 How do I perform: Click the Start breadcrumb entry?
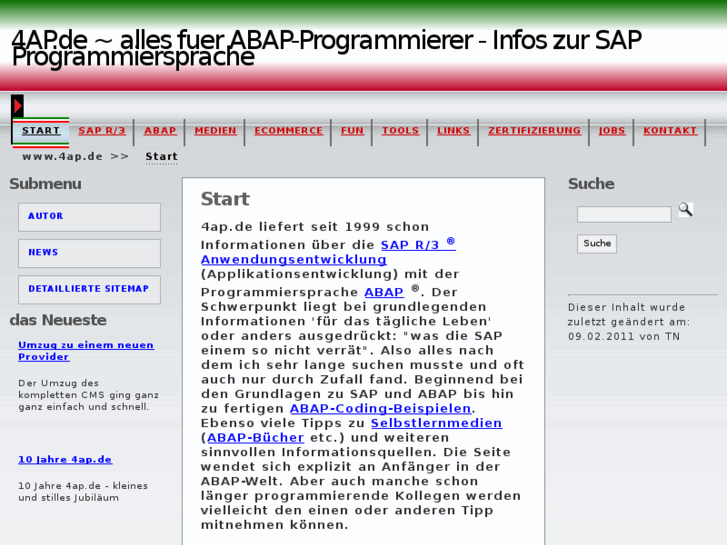tap(161, 157)
